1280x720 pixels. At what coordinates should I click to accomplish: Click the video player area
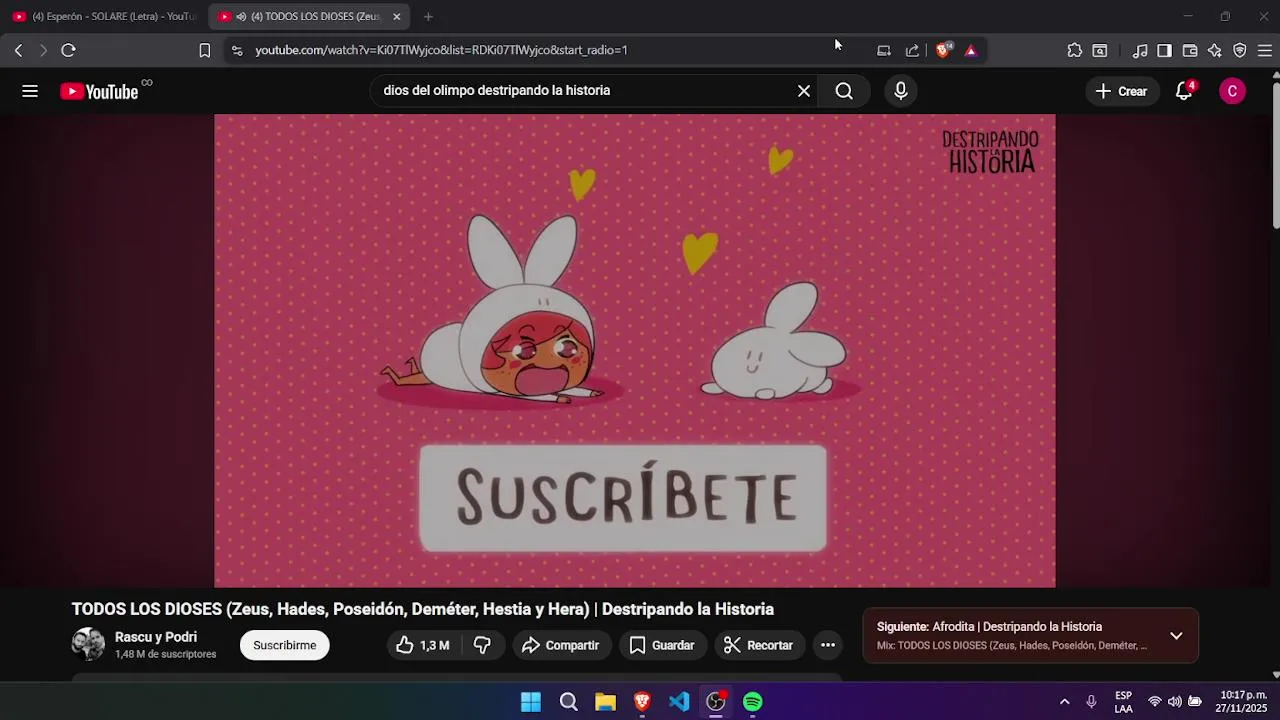coord(635,350)
